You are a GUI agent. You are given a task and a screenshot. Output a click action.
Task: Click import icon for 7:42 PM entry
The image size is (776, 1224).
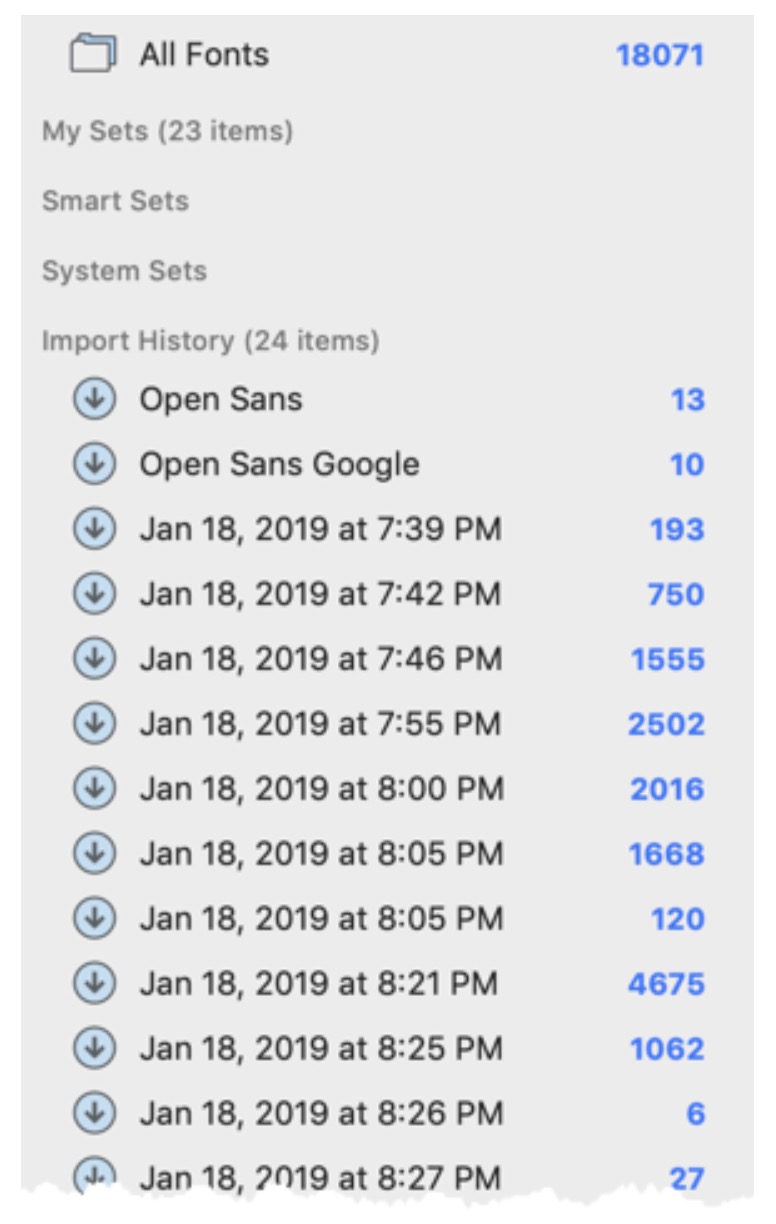(94, 595)
